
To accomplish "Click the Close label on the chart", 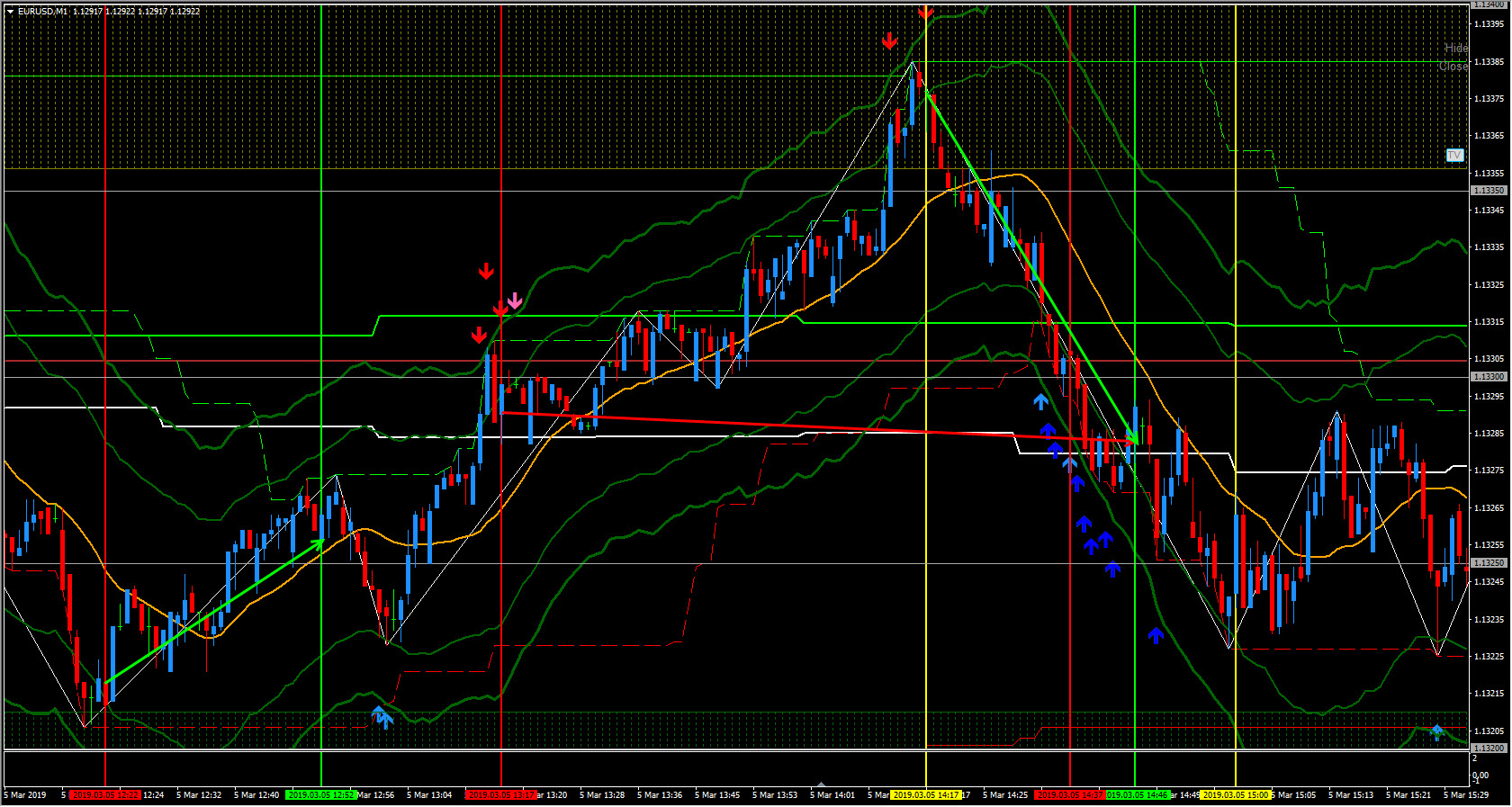I will point(1453,66).
